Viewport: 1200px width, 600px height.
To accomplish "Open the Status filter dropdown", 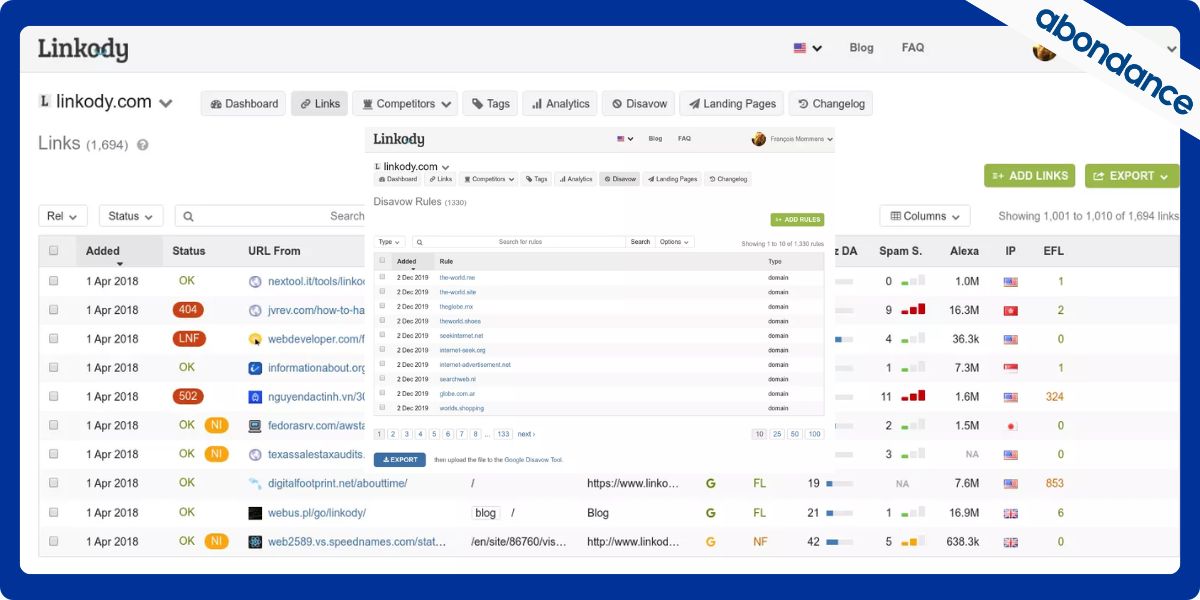I will coord(131,216).
